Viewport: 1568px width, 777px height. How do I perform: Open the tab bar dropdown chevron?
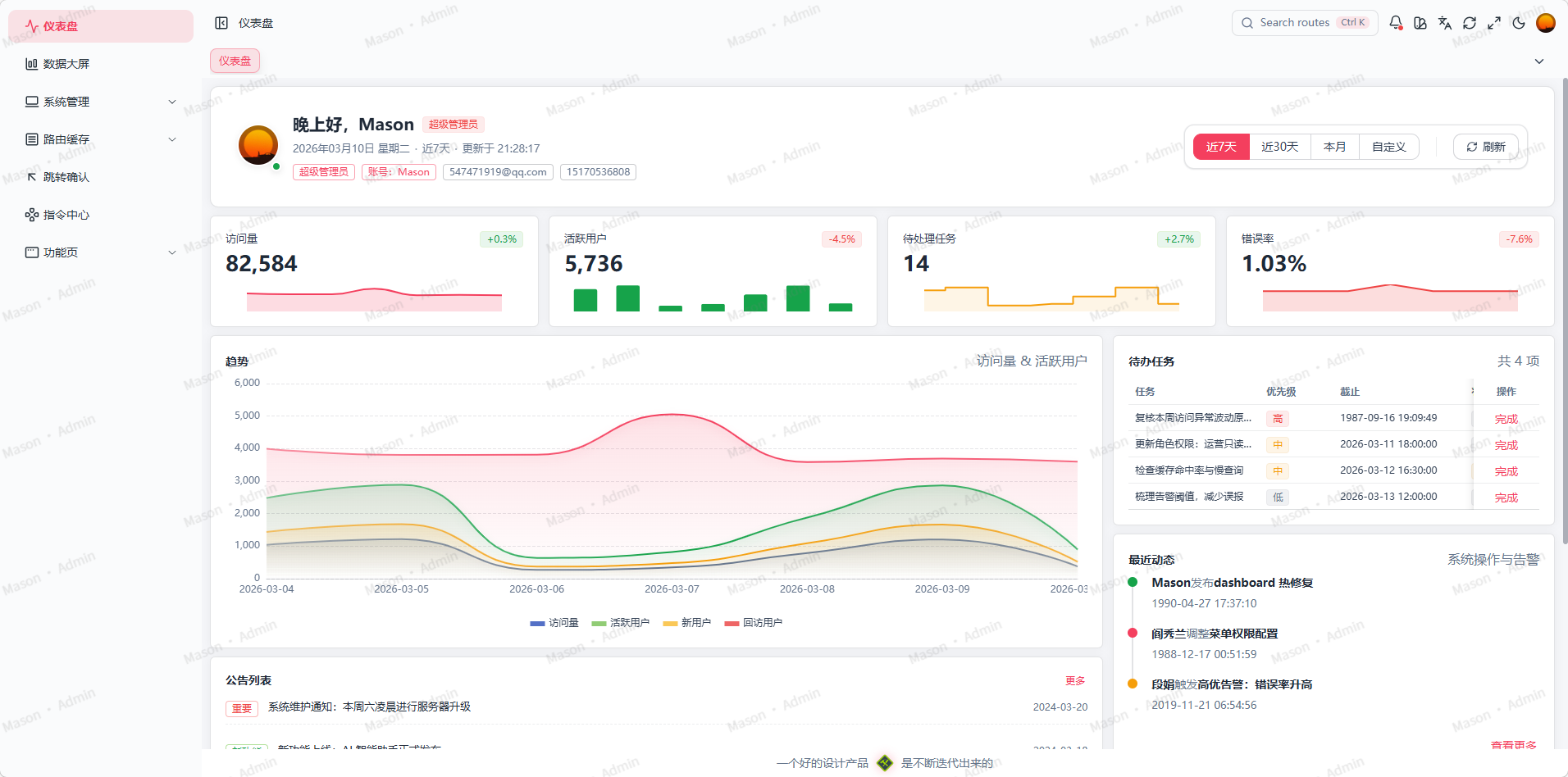click(1539, 61)
